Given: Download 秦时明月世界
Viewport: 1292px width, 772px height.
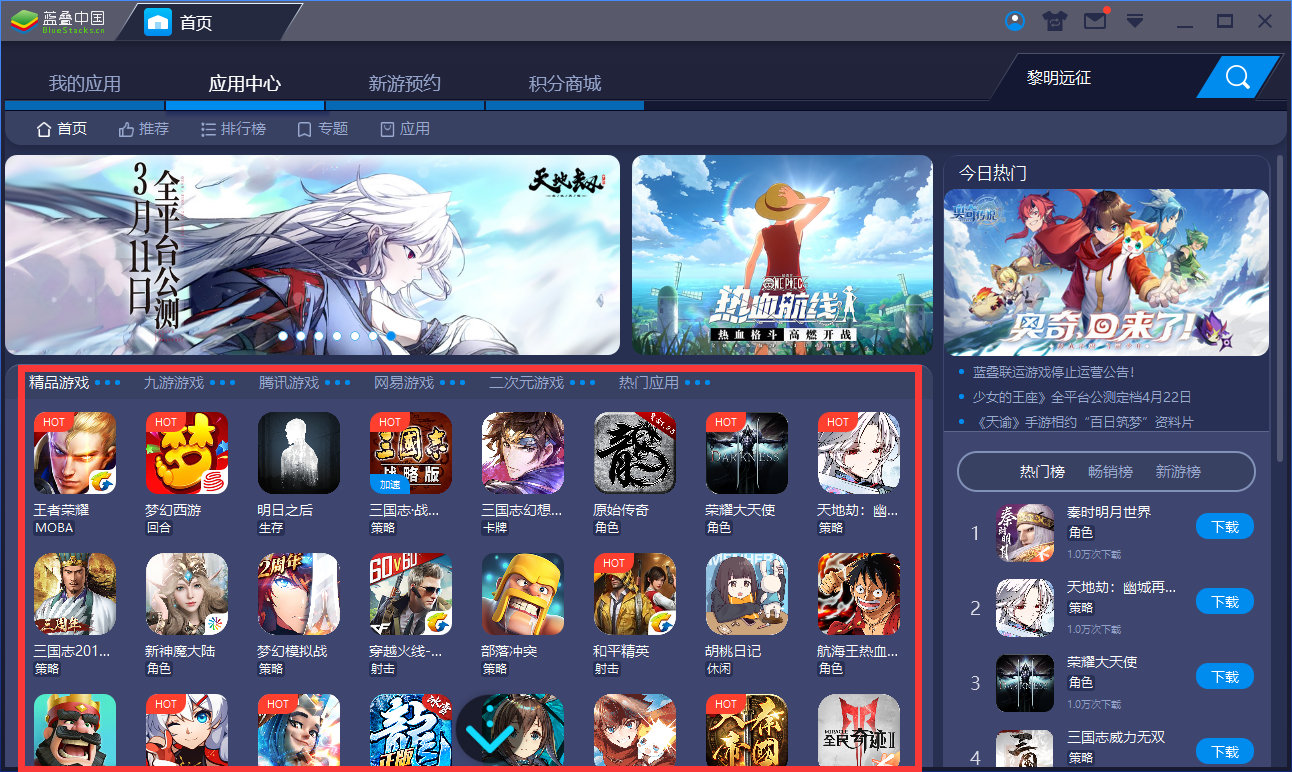Looking at the screenshot, I should 1225,527.
